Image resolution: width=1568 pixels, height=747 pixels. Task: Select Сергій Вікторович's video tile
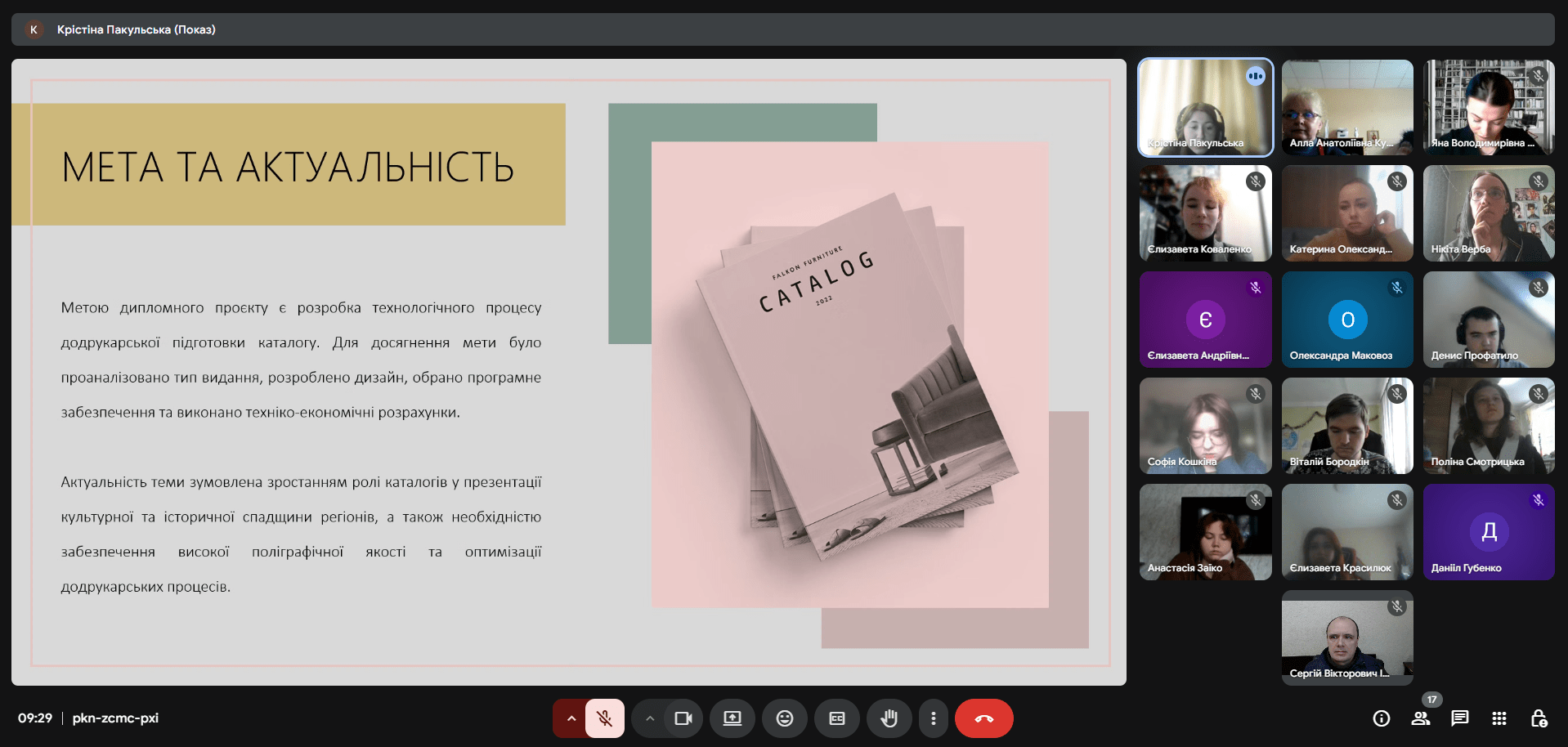[1346, 637]
